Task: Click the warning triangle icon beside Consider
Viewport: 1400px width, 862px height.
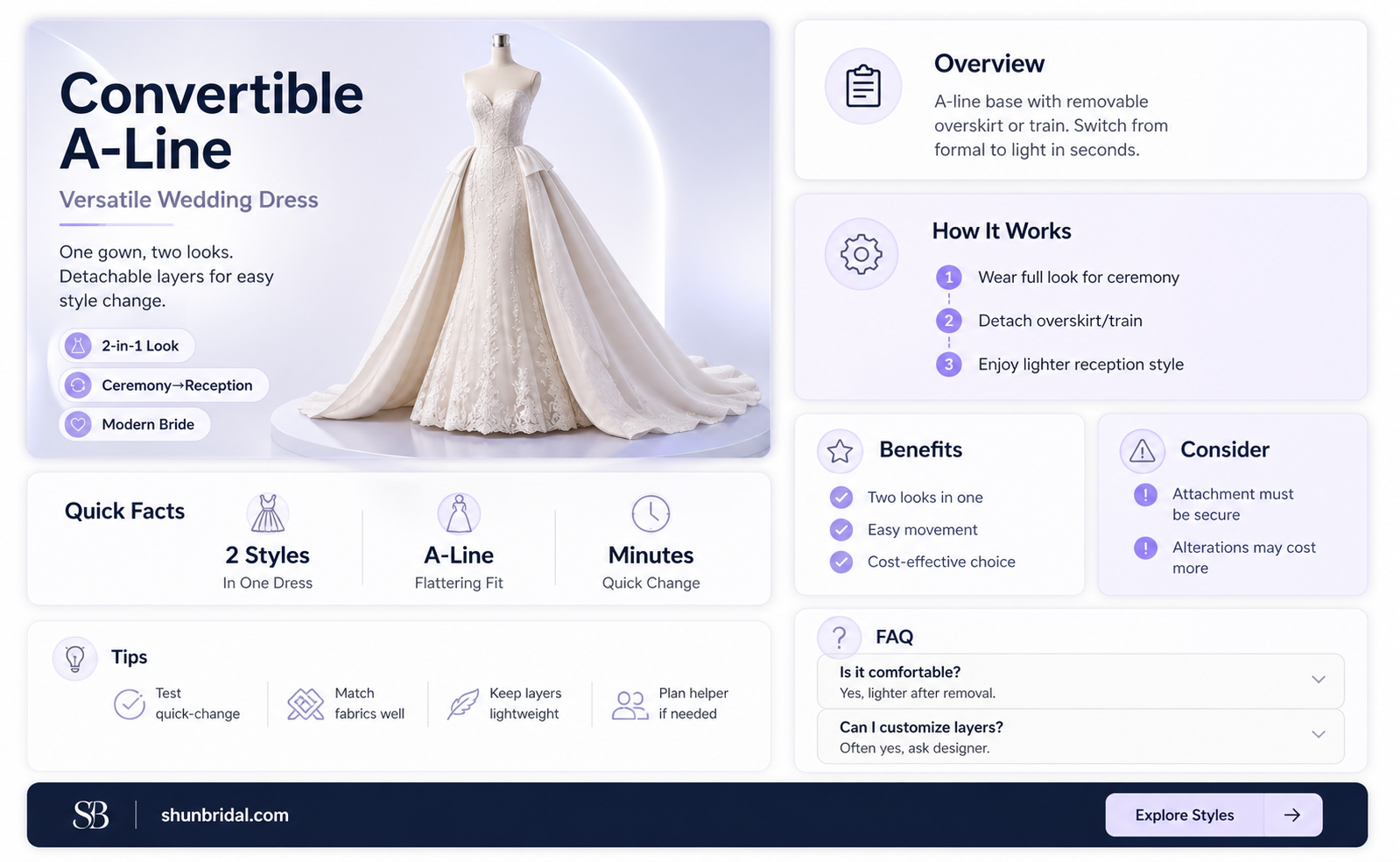Action: pos(1142,451)
